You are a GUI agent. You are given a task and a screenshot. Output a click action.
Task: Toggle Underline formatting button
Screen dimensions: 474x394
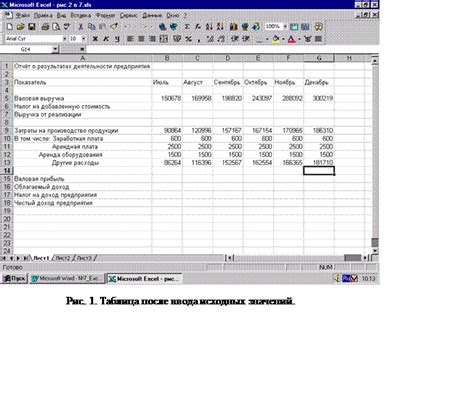click(117, 39)
